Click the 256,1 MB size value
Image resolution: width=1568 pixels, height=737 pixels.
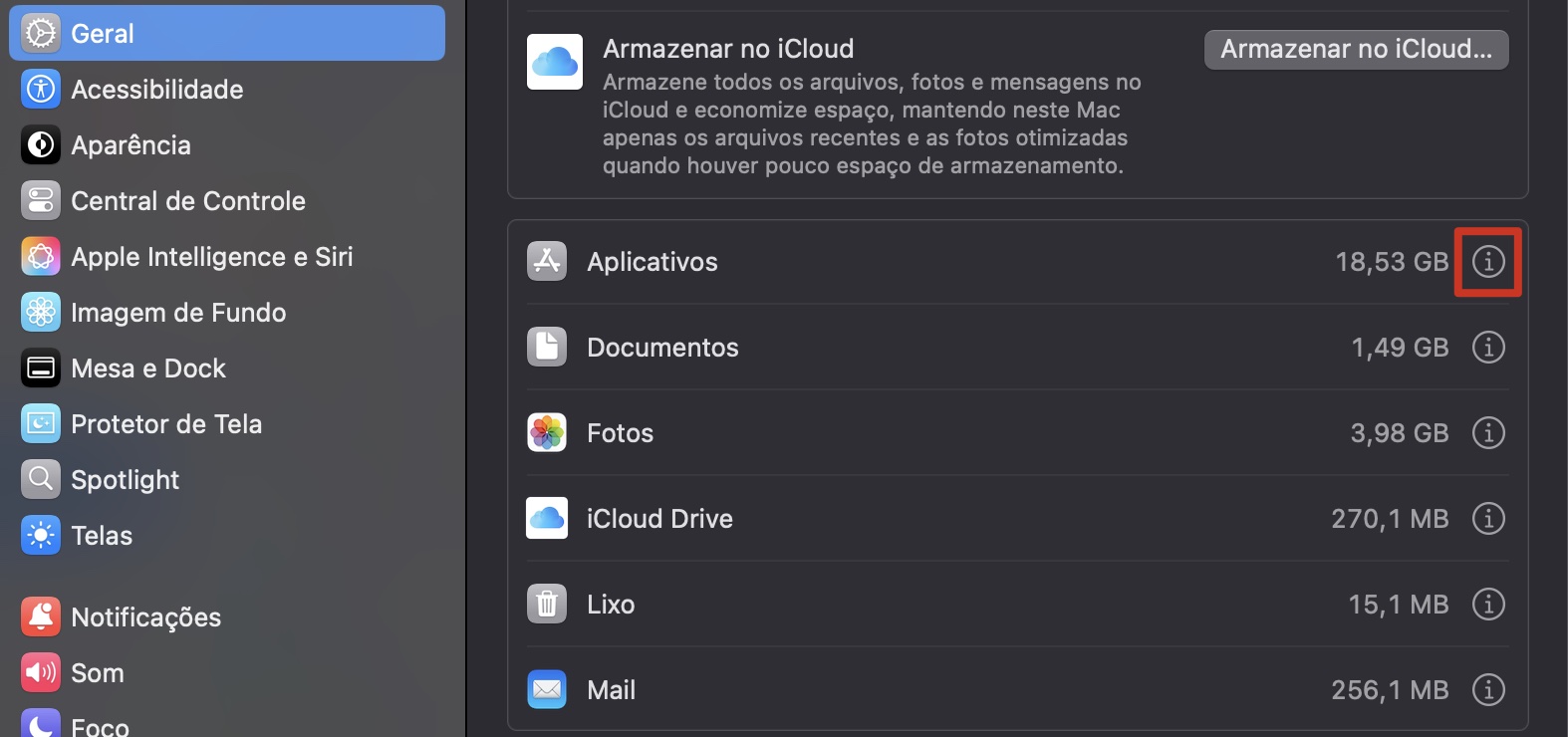pyautogui.click(x=1390, y=690)
